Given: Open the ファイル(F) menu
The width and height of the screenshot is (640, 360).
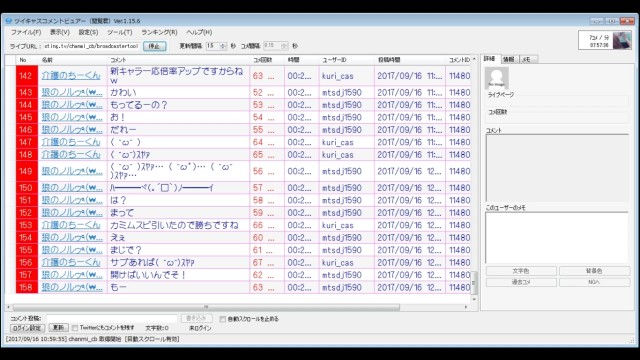Looking at the screenshot, I should 26,32.
